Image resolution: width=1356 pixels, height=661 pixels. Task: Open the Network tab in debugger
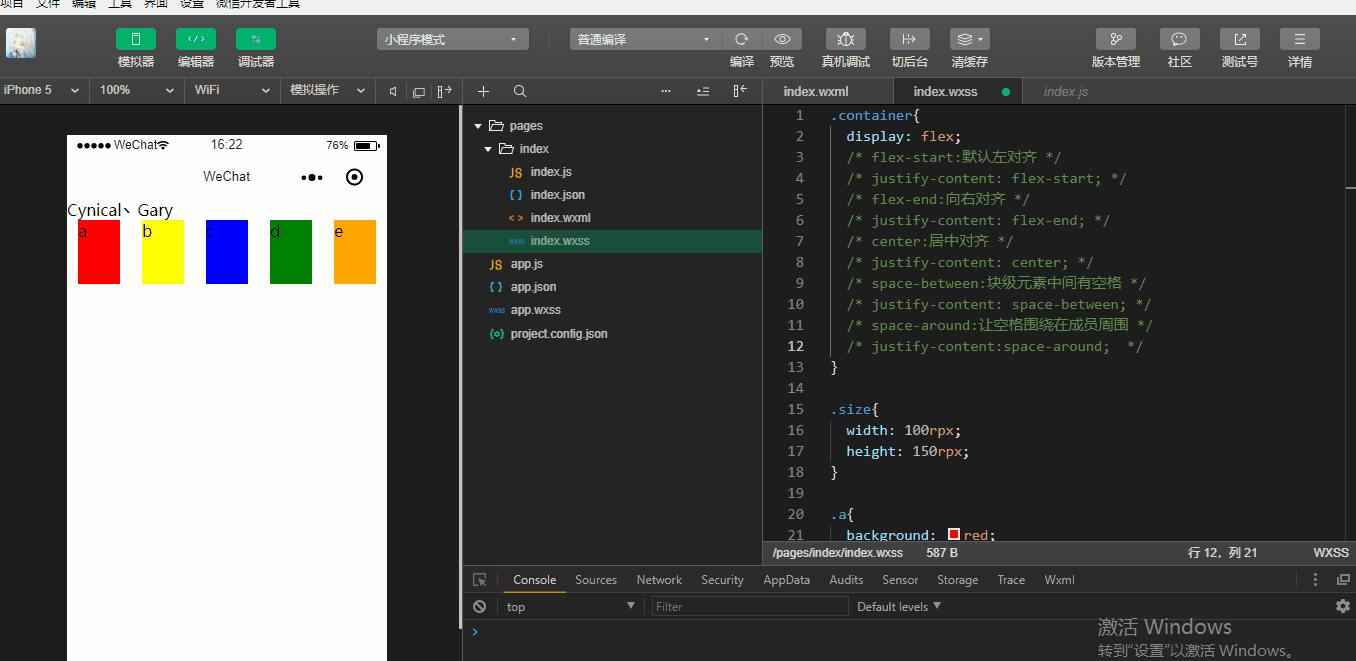click(x=659, y=580)
